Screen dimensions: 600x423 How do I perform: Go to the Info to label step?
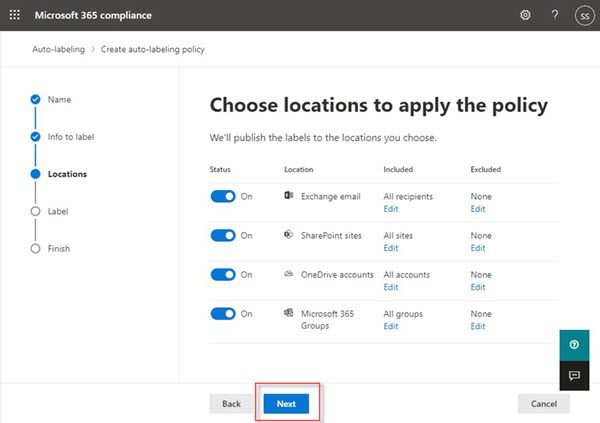pos(71,137)
